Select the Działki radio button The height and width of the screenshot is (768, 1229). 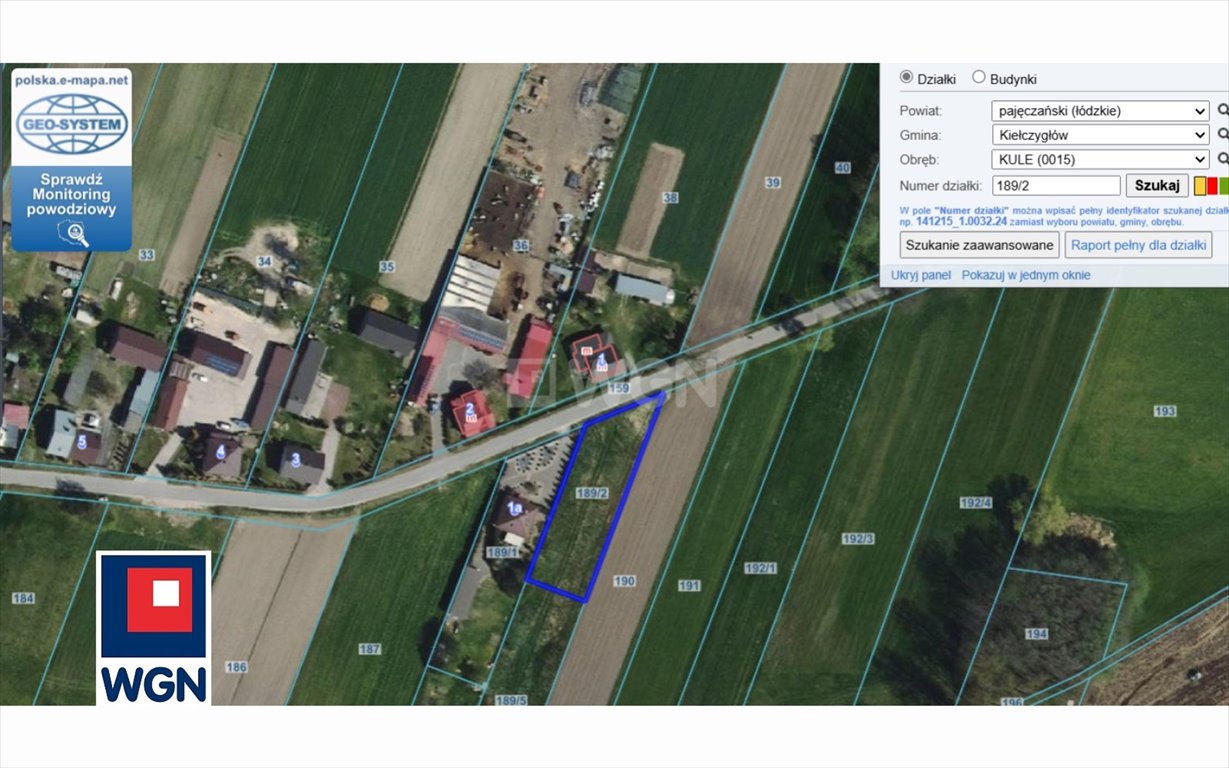coord(907,77)
